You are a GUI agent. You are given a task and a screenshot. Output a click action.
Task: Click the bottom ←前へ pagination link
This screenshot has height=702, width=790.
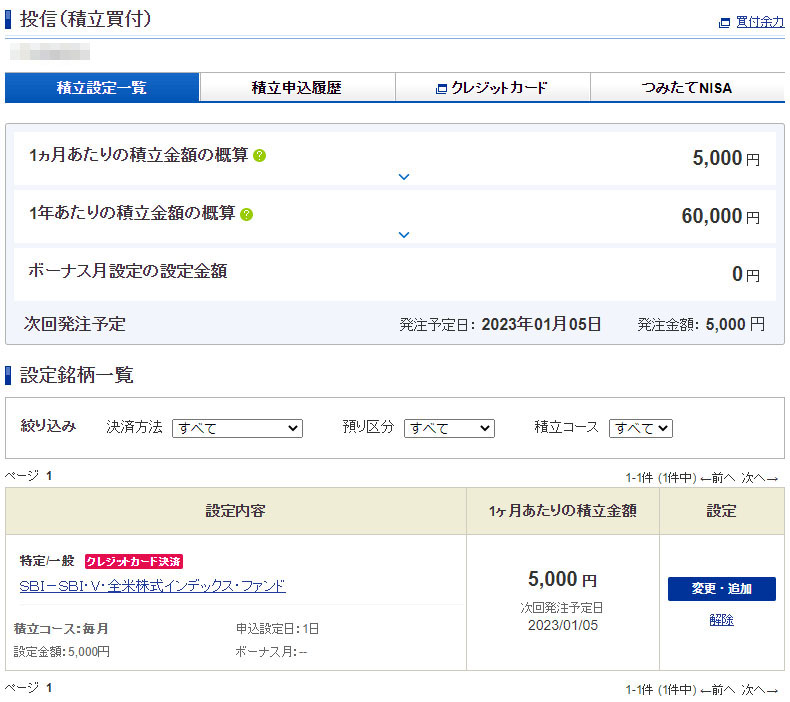[718, 689]
